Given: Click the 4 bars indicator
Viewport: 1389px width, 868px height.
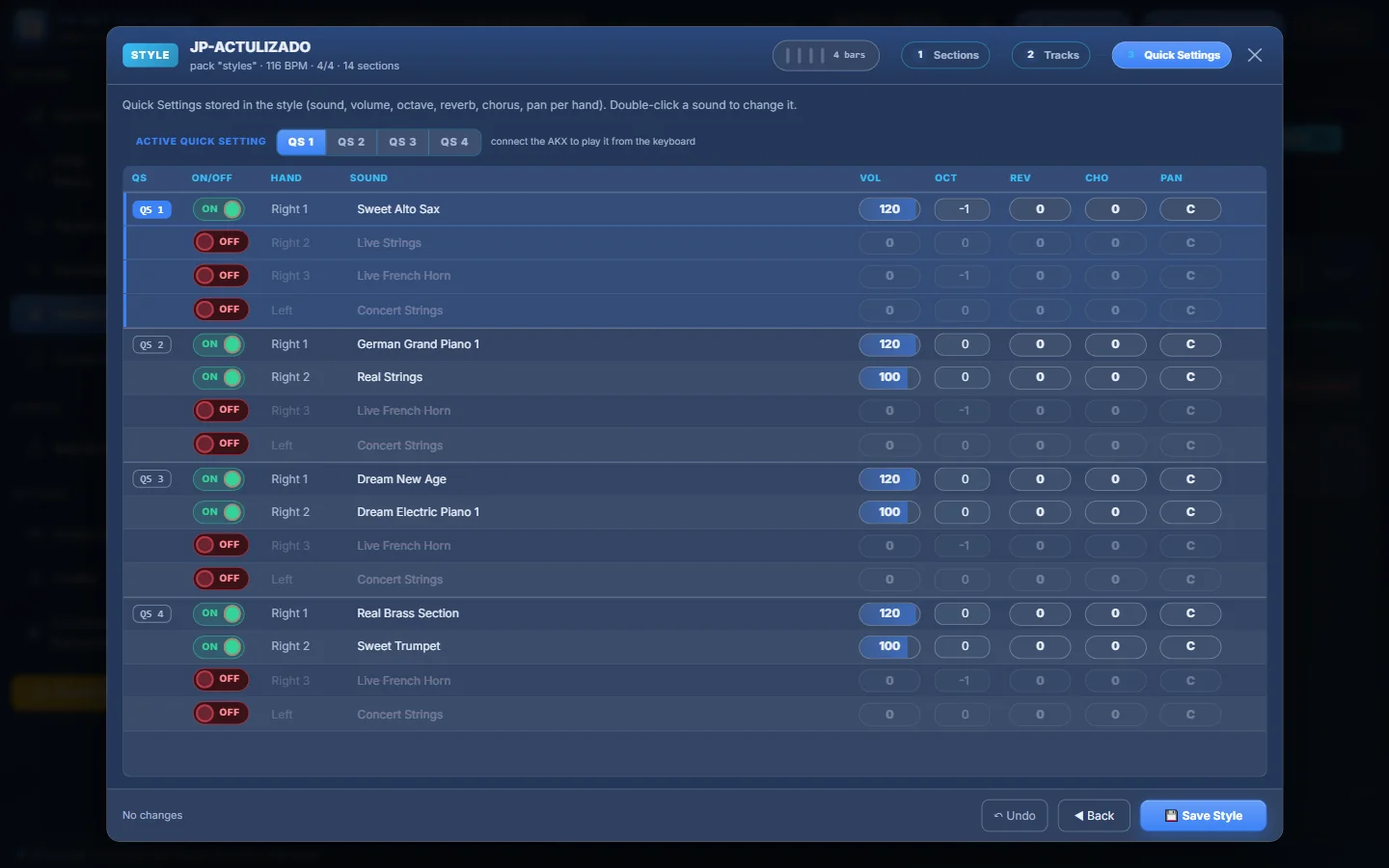Looking at the screenshot, I should coord(826,55).
